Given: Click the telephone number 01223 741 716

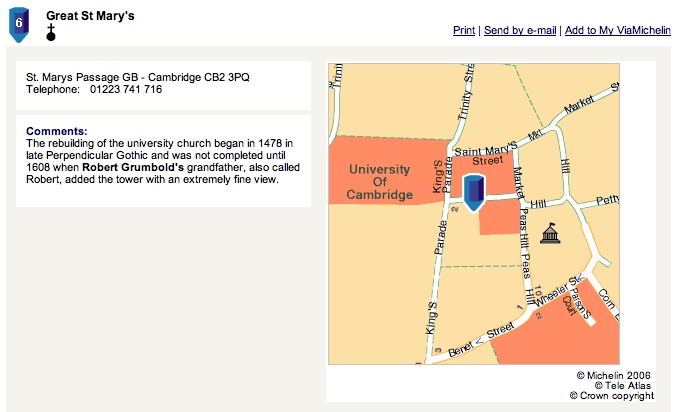Looking at the screenshot, I should point(126,89).
